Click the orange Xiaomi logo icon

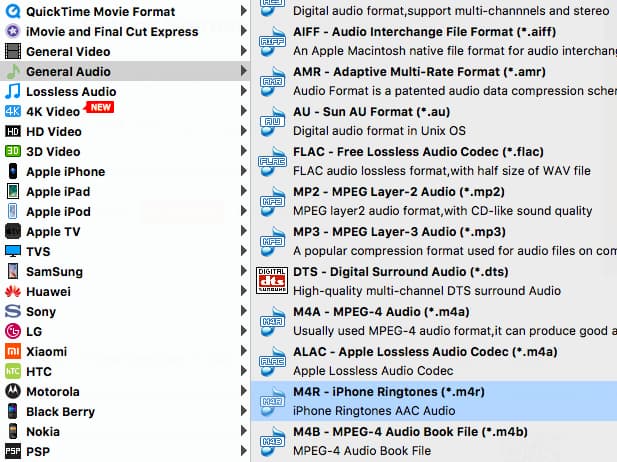(x=13, y=351)
